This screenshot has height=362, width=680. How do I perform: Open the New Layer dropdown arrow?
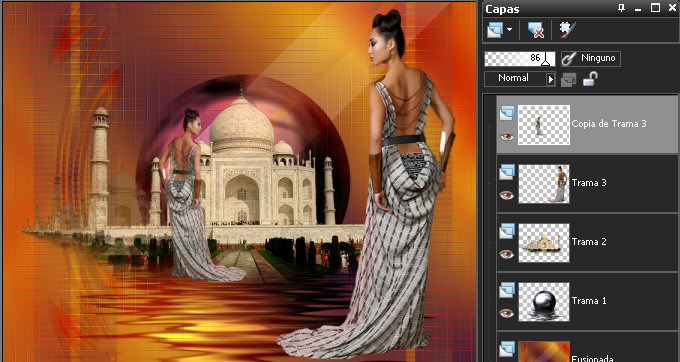click(x=509, y=30)
